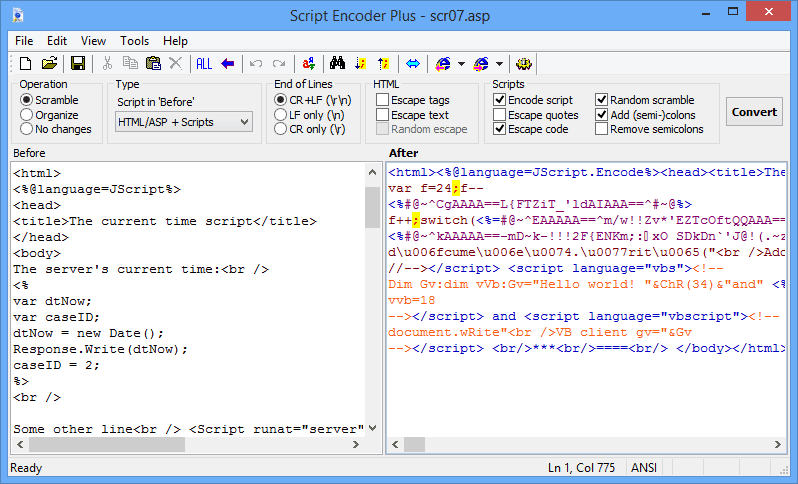Select the No changes operation
The image size is (798, 484).
coord(56,129)
